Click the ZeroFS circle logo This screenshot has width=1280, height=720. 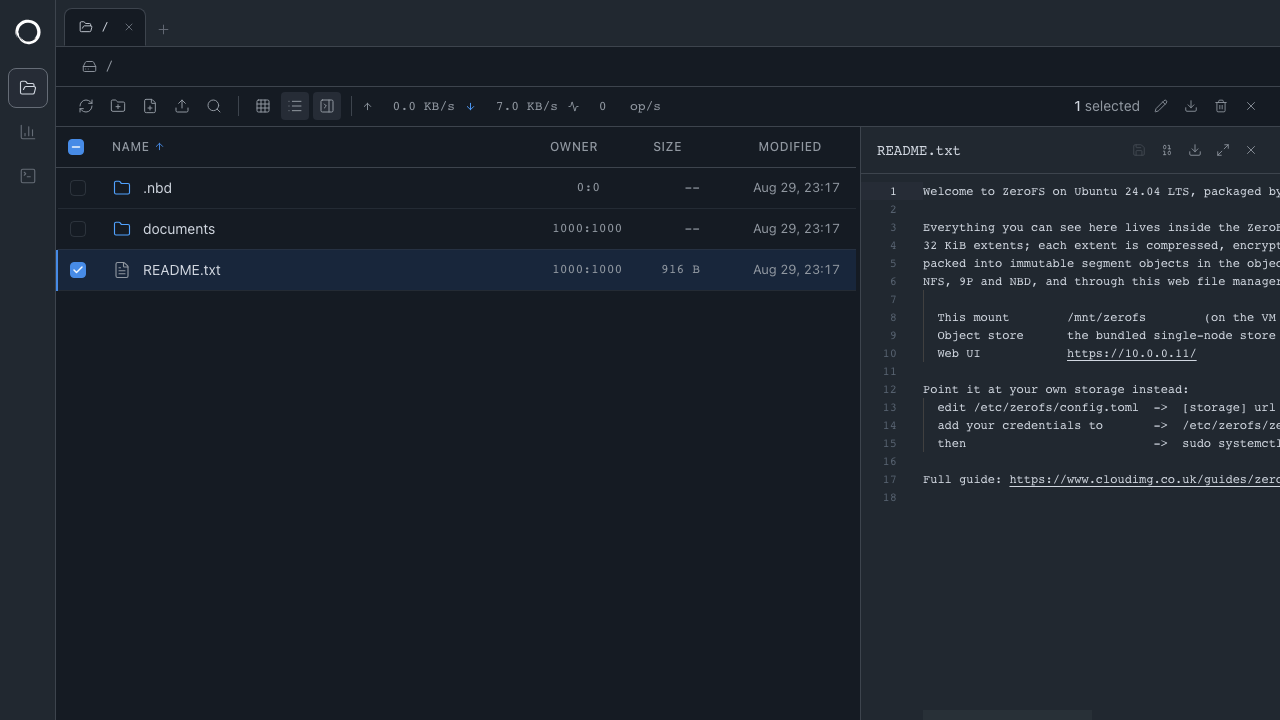(x=28, y=32)
